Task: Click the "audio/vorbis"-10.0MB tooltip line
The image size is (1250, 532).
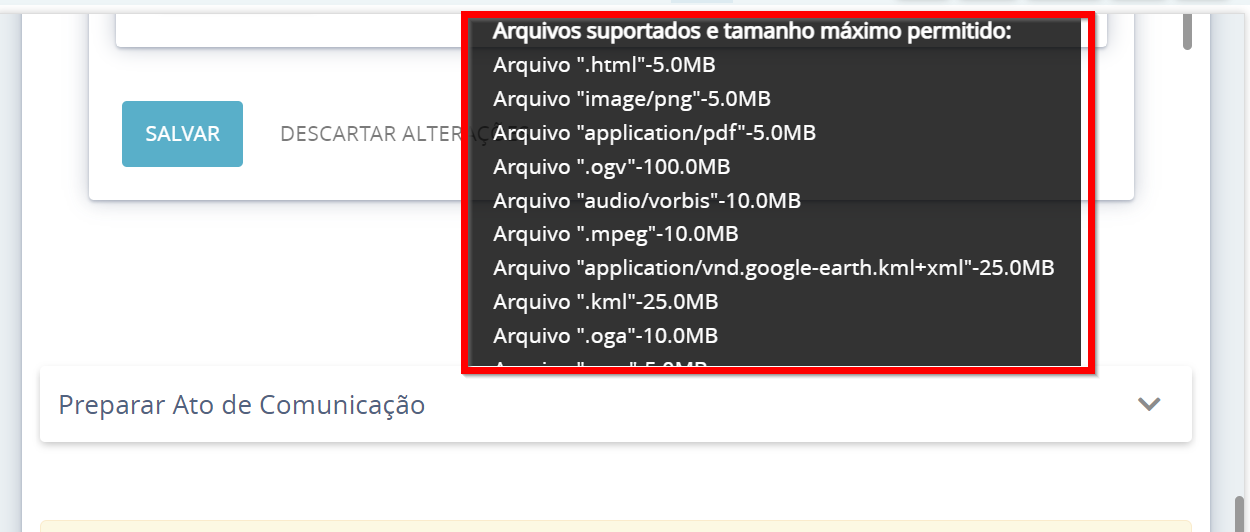Action: tap(646, 200)
